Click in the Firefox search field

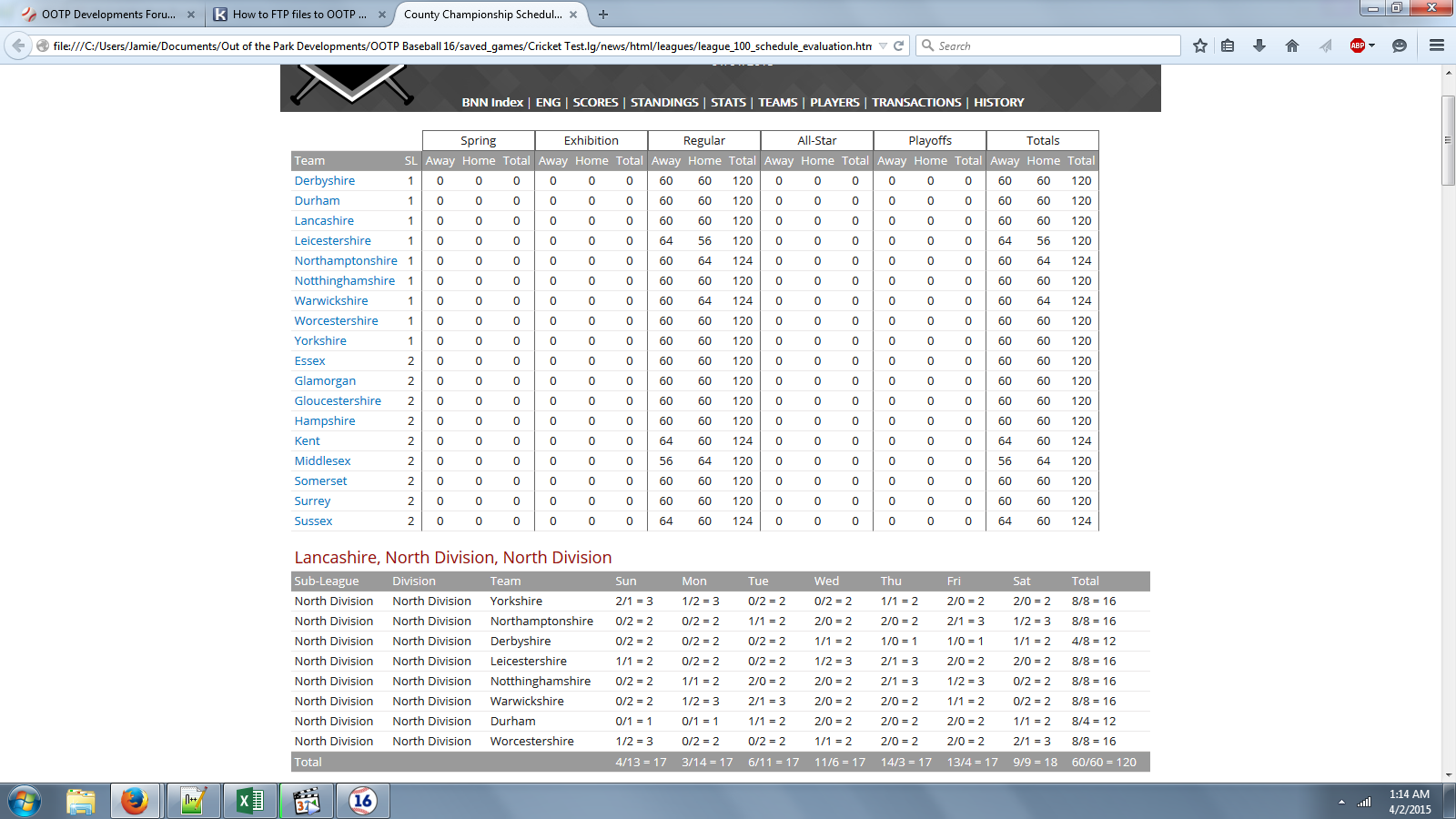pos(1056,45)
